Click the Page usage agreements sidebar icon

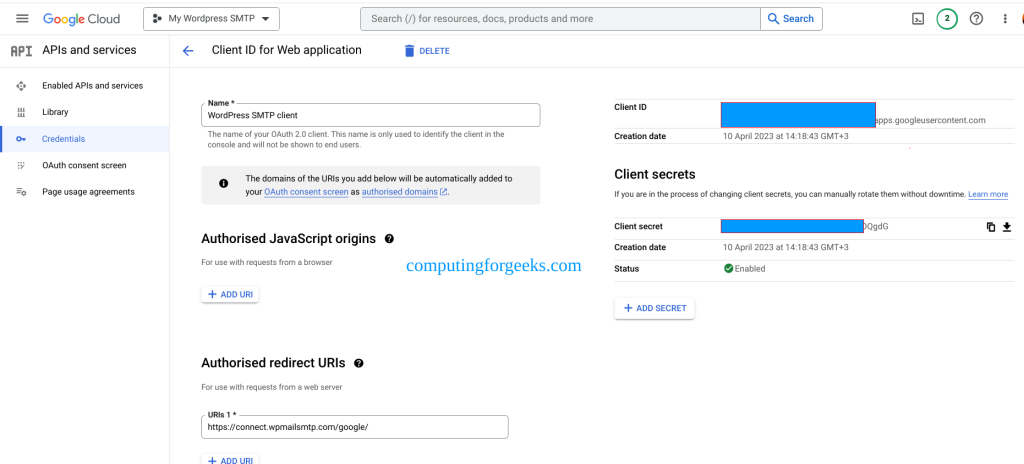click(x=21, y=192)
